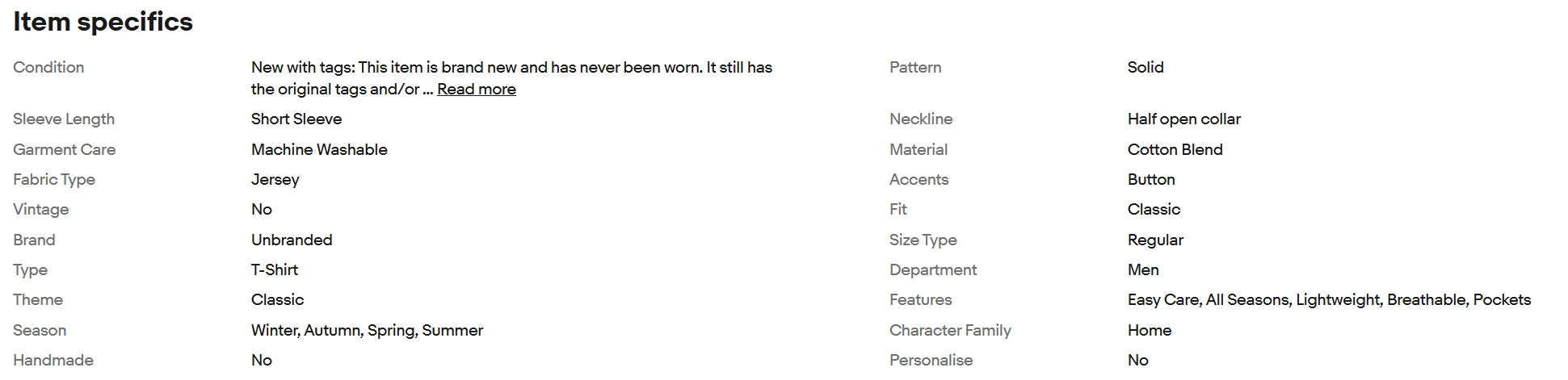Select the "Condition" label
Viewport: 1568px width, 380px height.
[x=48, y=68]
